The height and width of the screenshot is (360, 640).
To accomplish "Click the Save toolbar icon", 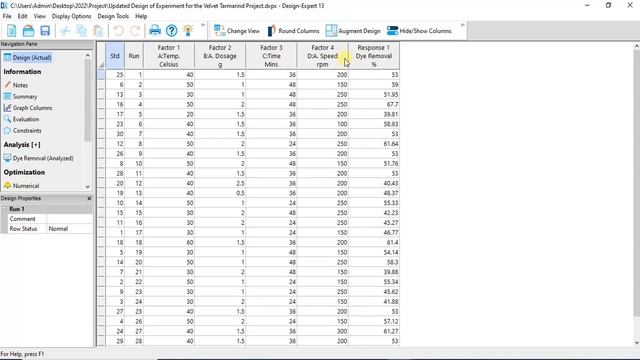I will pos(45,31).
